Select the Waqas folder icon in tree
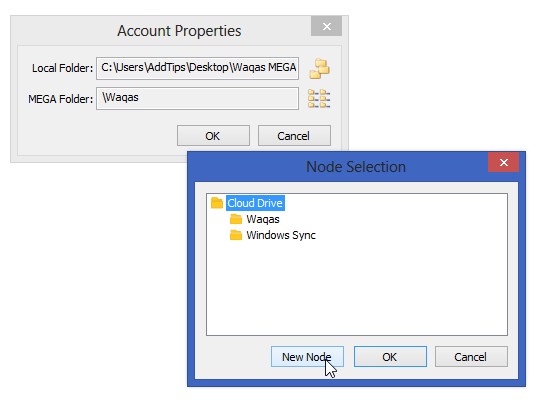This screenshot has width=537, height=403. click(x=236, y=219)
